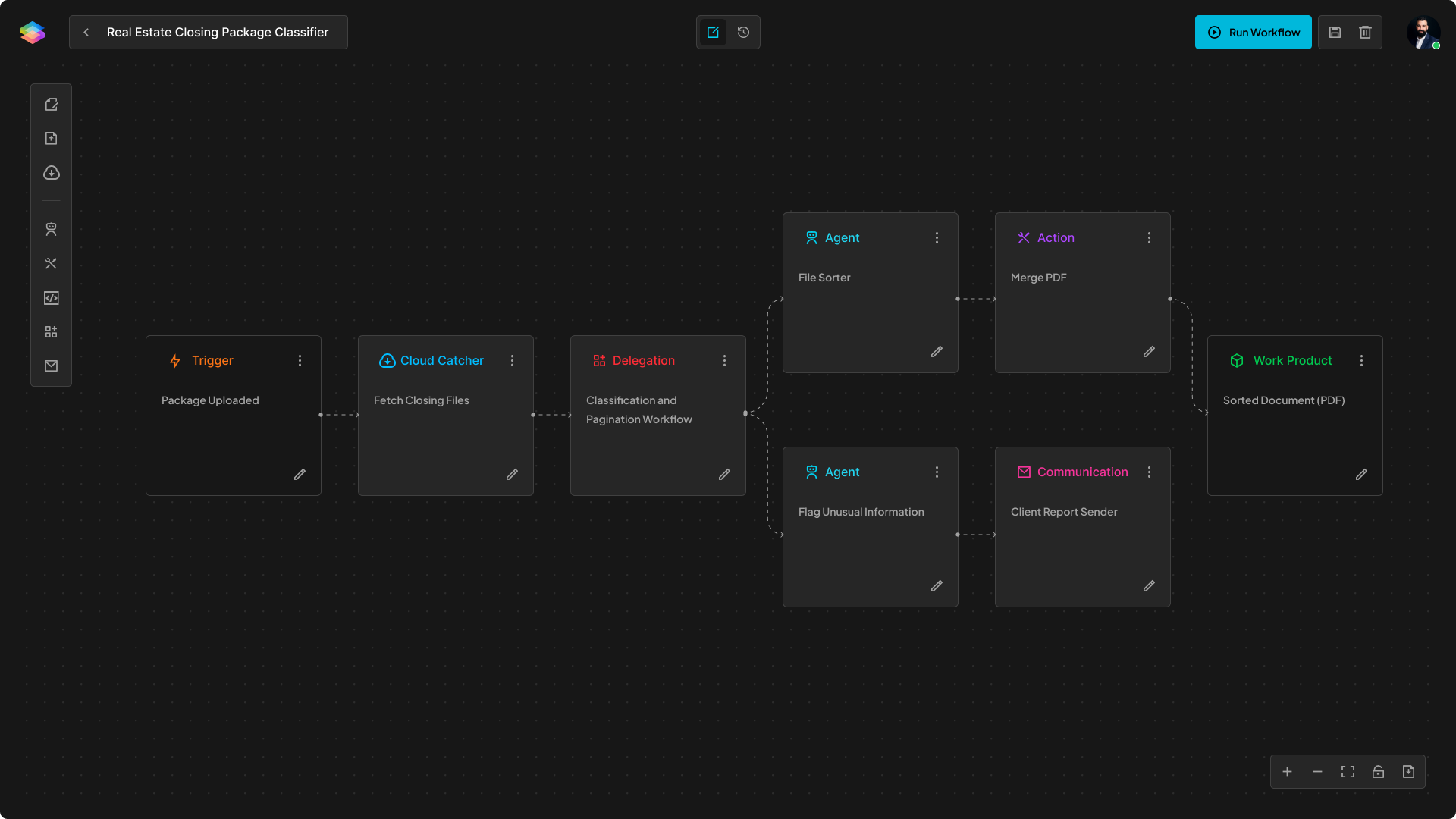Expand options for Work Product node

pos(1361,361)
